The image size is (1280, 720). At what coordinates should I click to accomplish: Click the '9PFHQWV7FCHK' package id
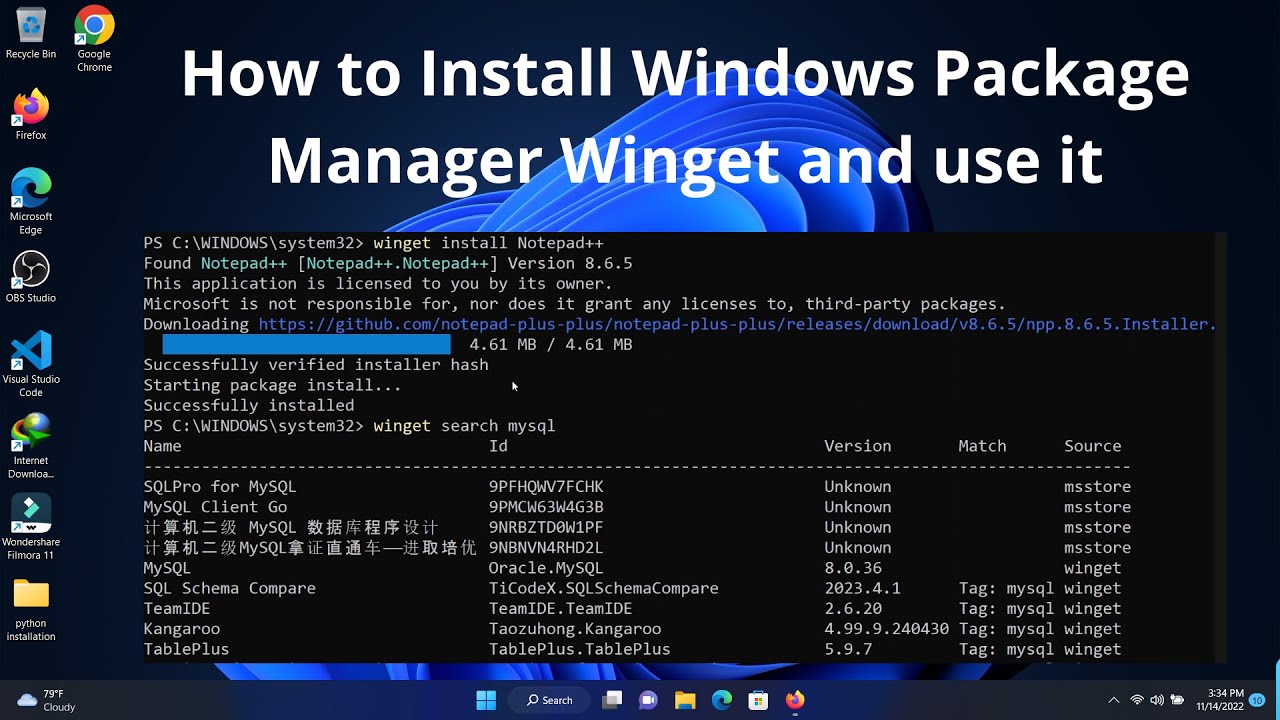click(546, 487)
